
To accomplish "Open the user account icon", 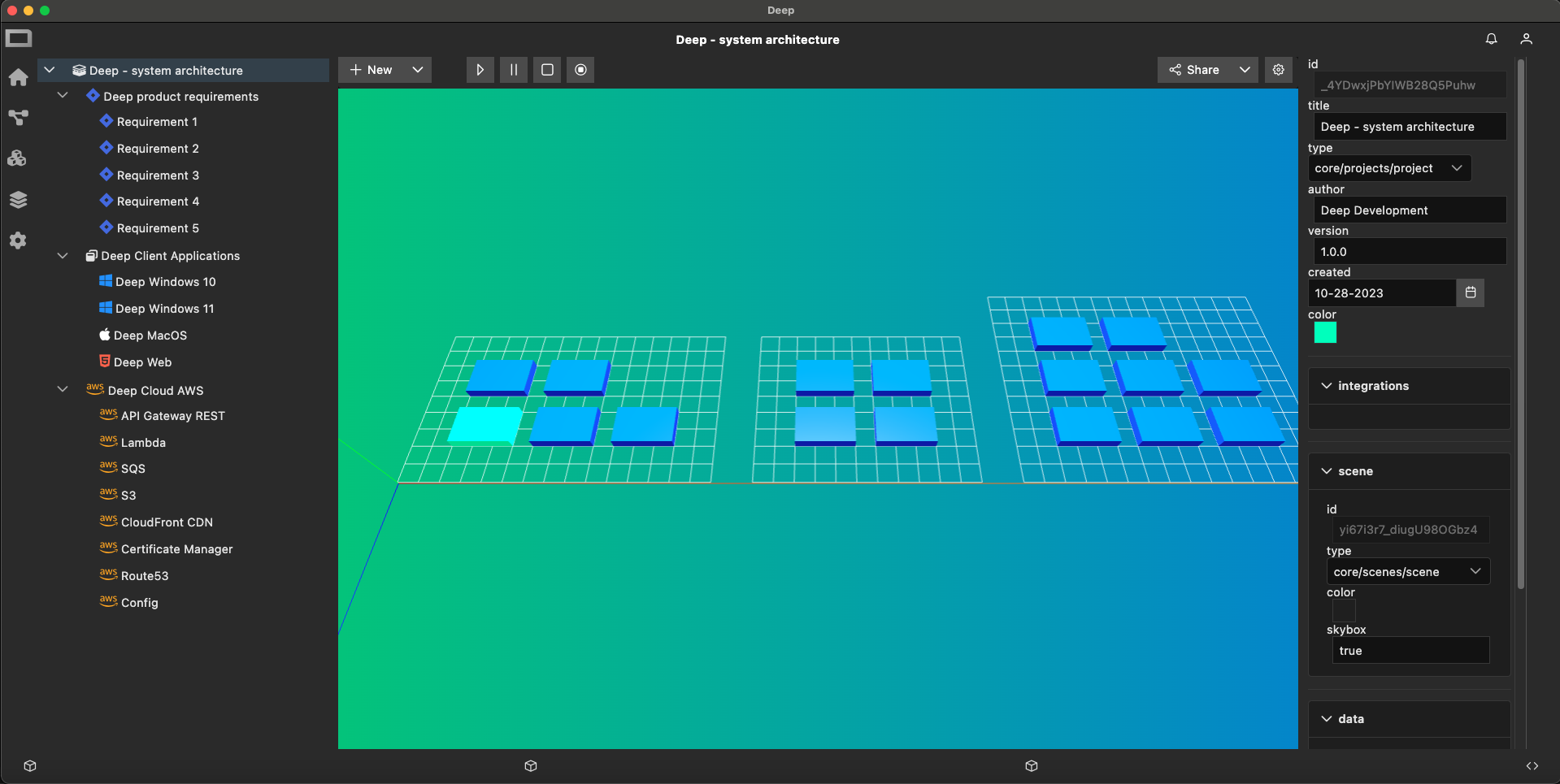I will tap(1526, 39).
